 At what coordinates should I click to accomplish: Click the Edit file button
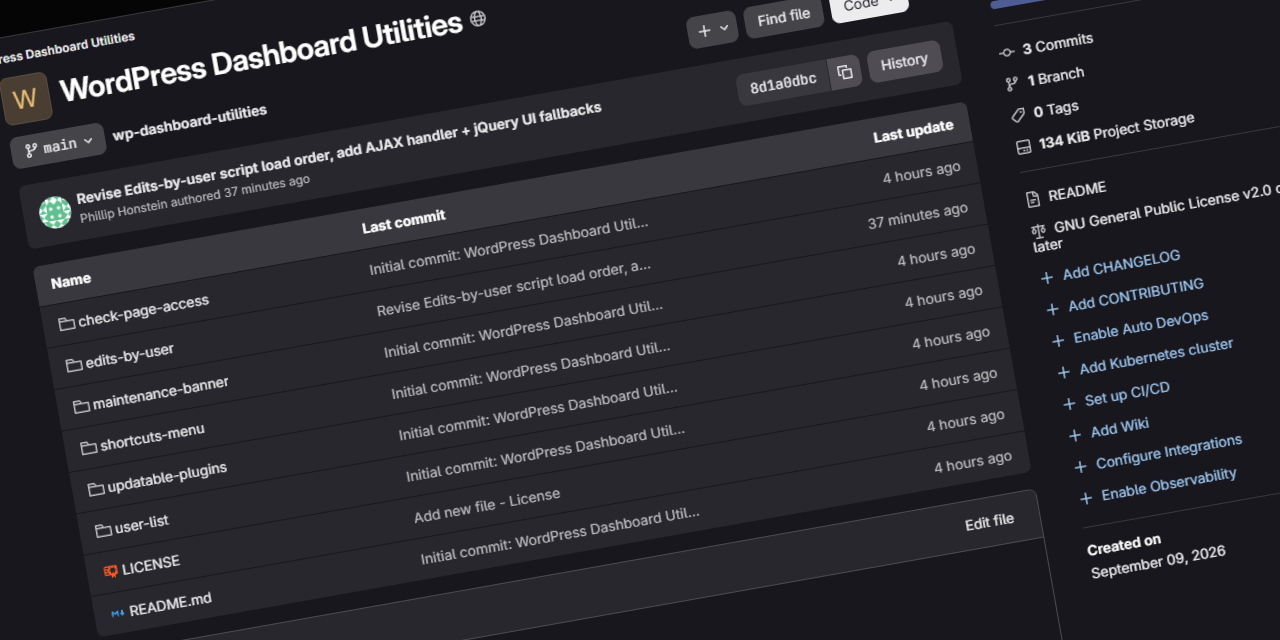(x=989, y=522)
